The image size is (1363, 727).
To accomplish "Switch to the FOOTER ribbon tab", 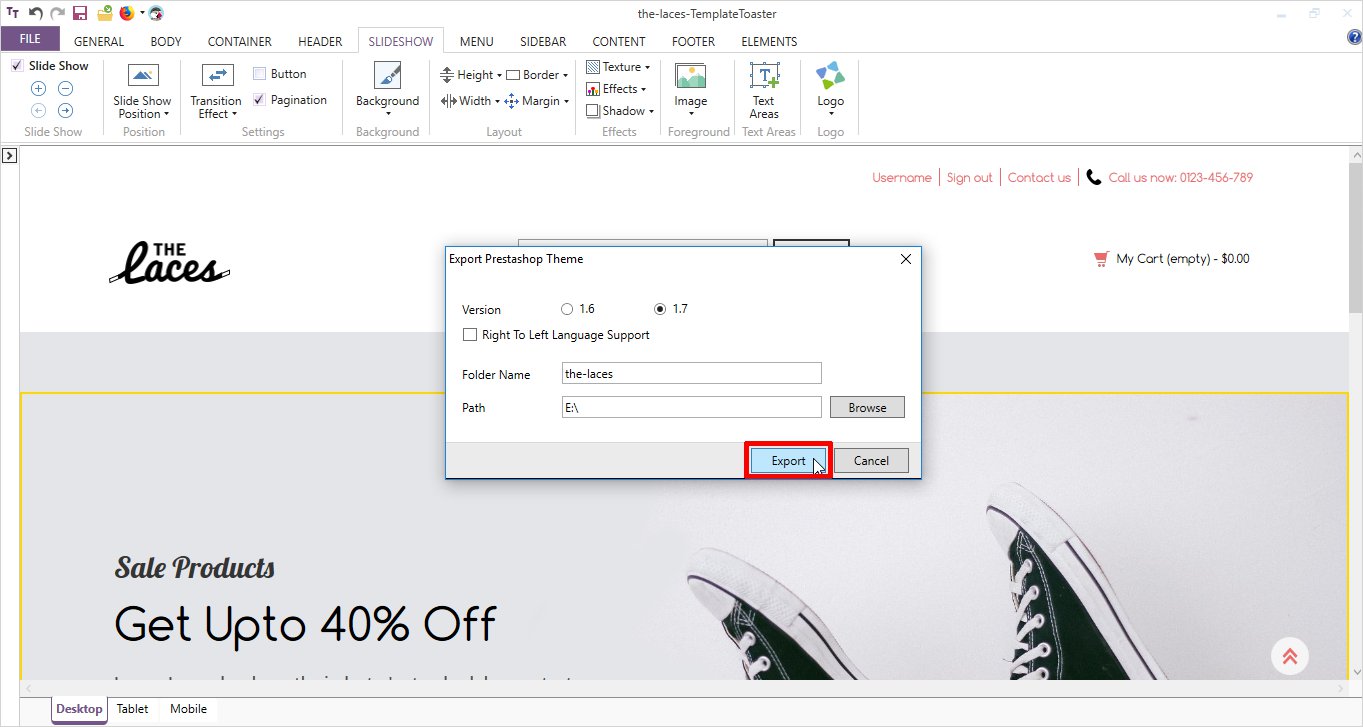I will coord(693,42).
